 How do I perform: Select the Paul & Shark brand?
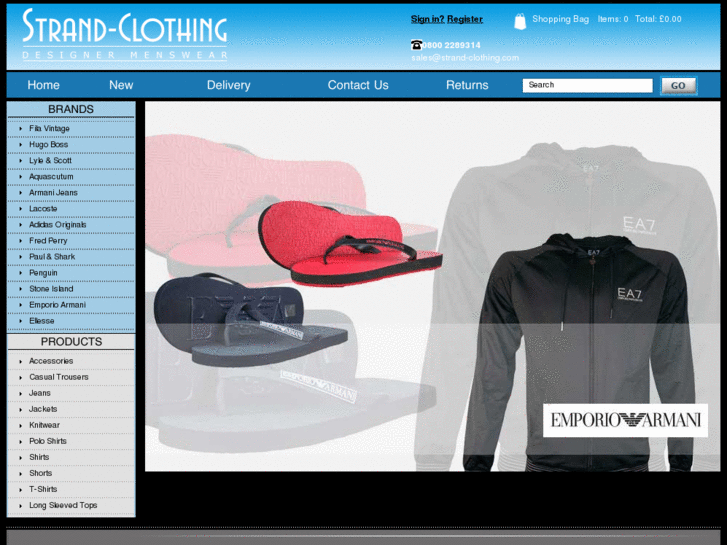pos(52,256)
